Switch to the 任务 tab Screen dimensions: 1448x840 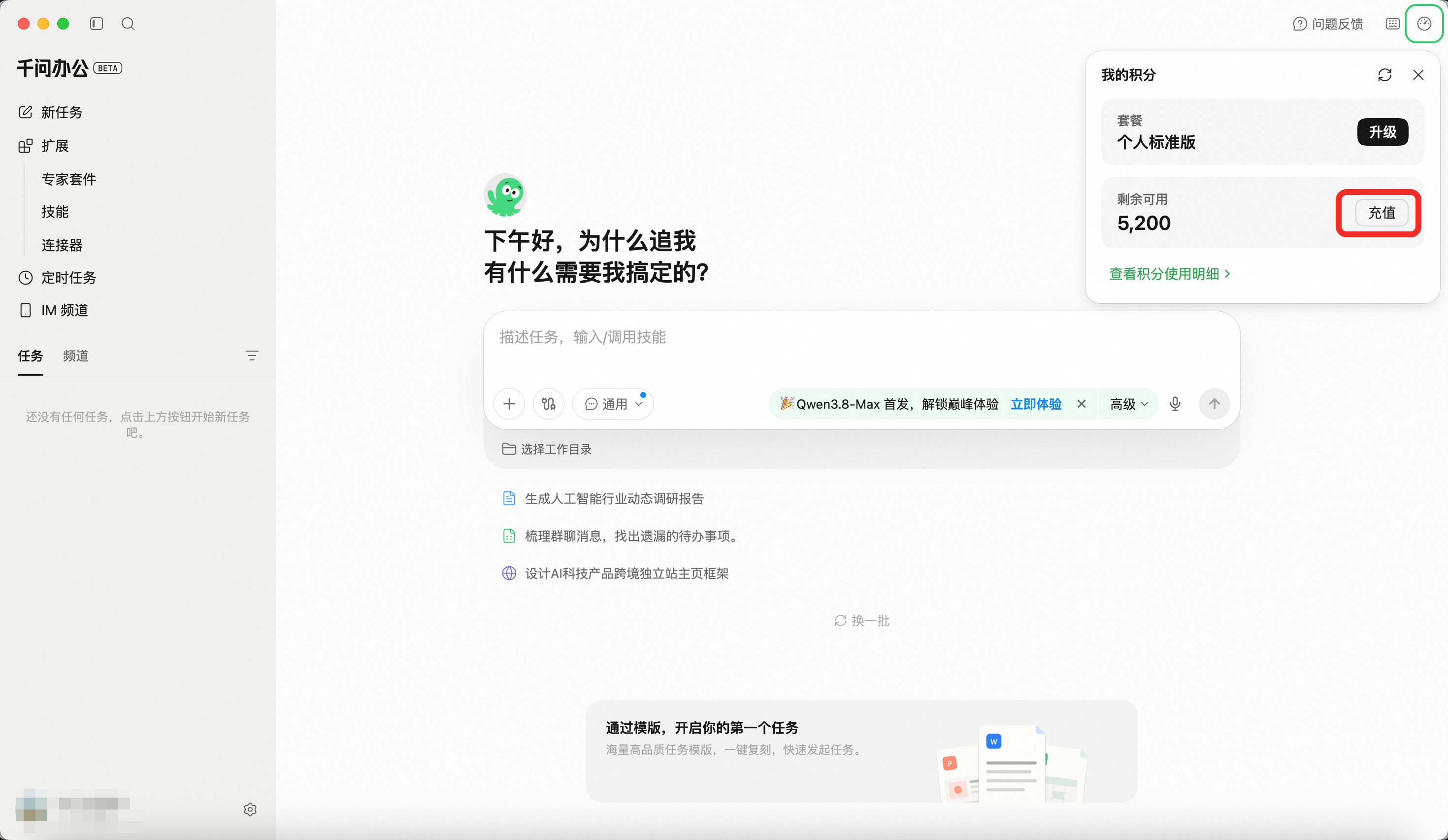click(x=31, y=355)
